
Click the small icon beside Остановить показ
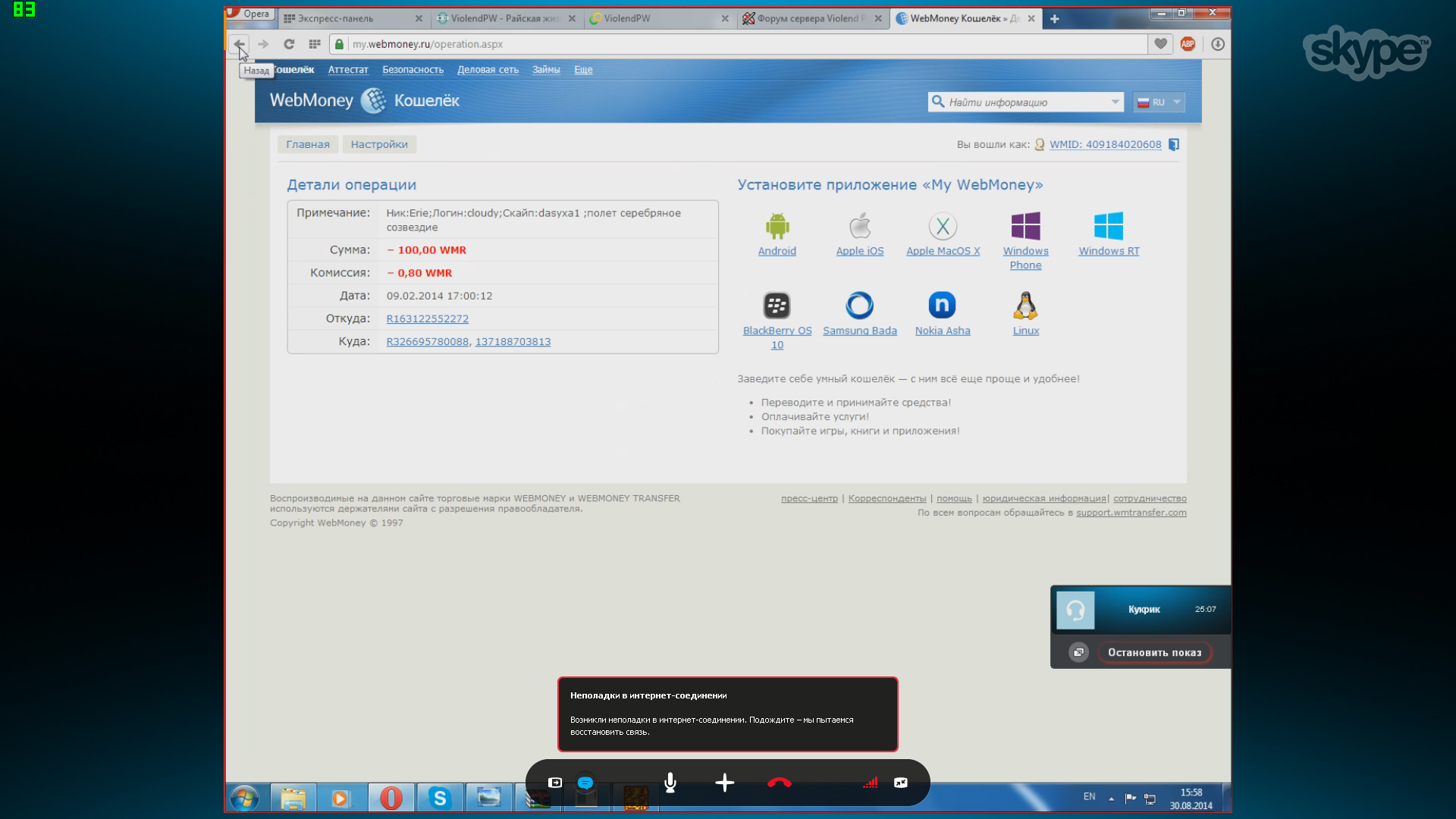(x=1078, y=652)
